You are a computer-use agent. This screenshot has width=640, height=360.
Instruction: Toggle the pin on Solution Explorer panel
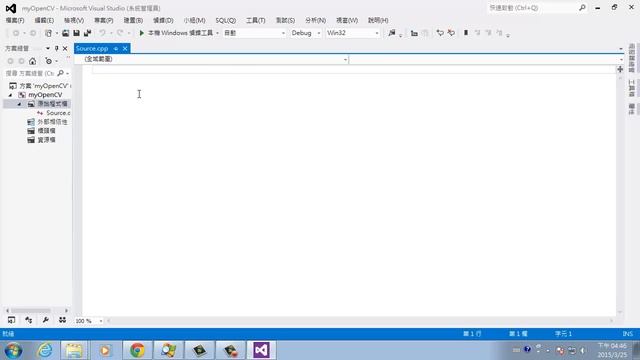pos(57,48)
